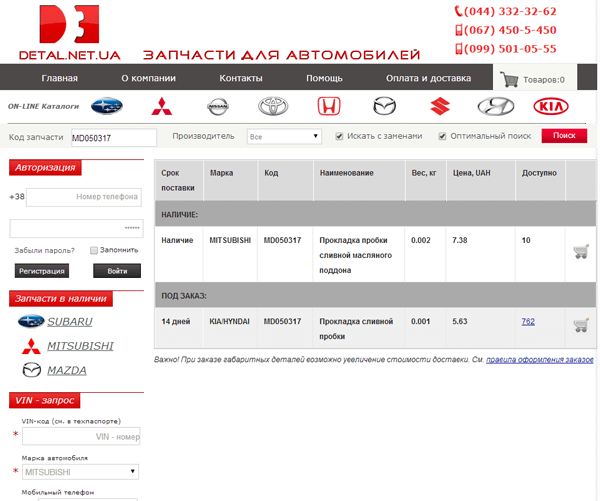Open the Nissan online catalog logo
Image resolution: width=600 pixels, height=501 pixels.
click(218, 106)
